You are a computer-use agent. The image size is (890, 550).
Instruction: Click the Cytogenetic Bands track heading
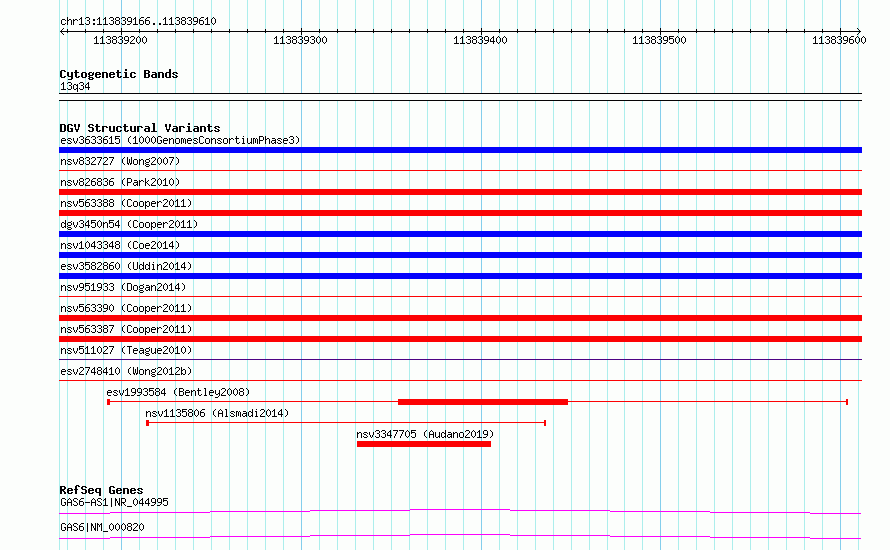coord(119,74)
